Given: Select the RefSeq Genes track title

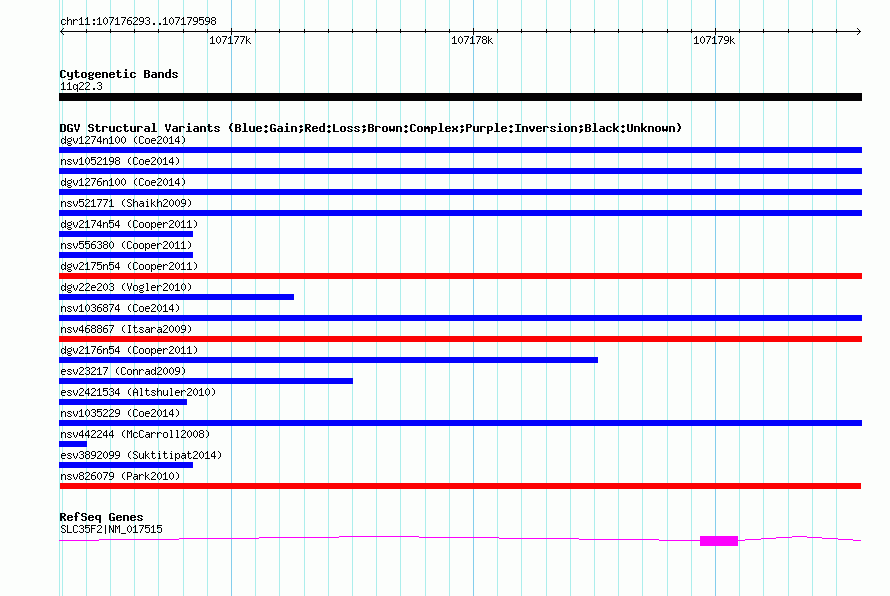Looking at the screenshot, I should coord(101,517).
